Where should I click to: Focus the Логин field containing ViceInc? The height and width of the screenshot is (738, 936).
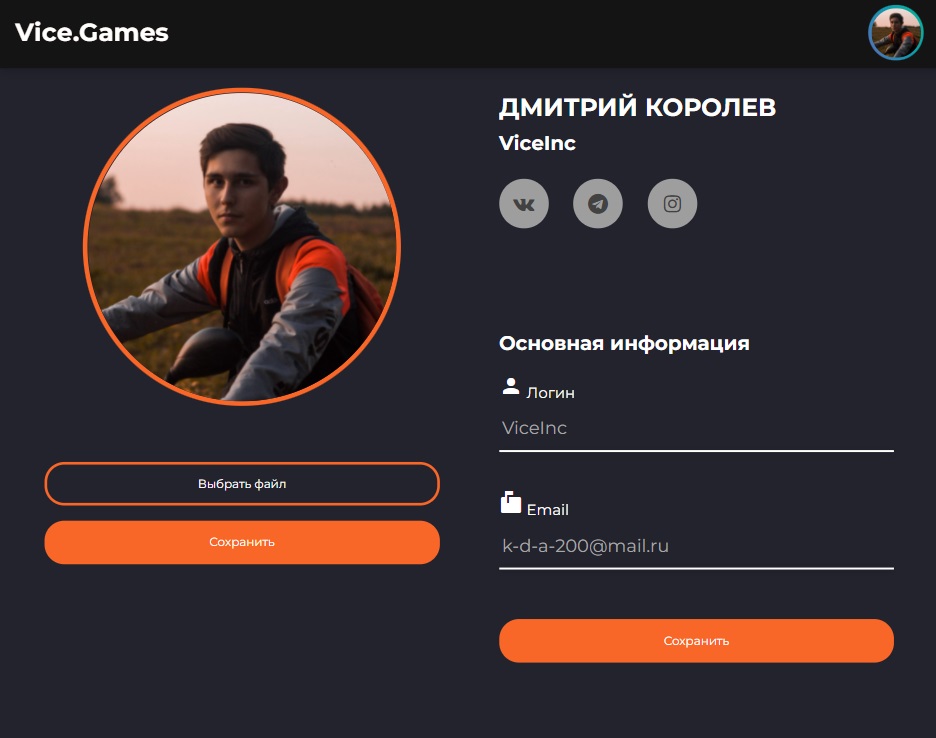696,429
